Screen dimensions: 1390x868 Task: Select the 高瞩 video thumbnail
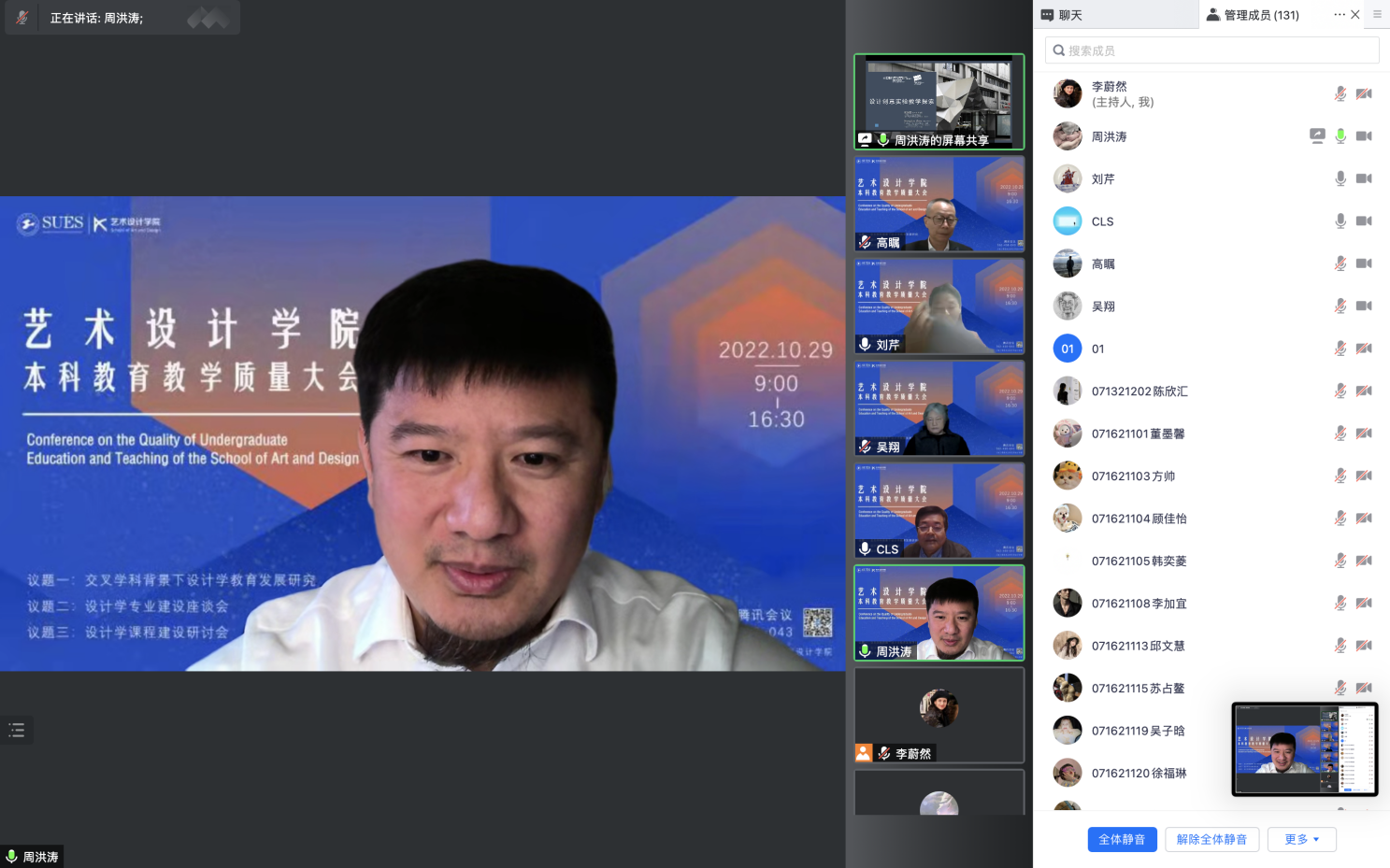[939, 204]
